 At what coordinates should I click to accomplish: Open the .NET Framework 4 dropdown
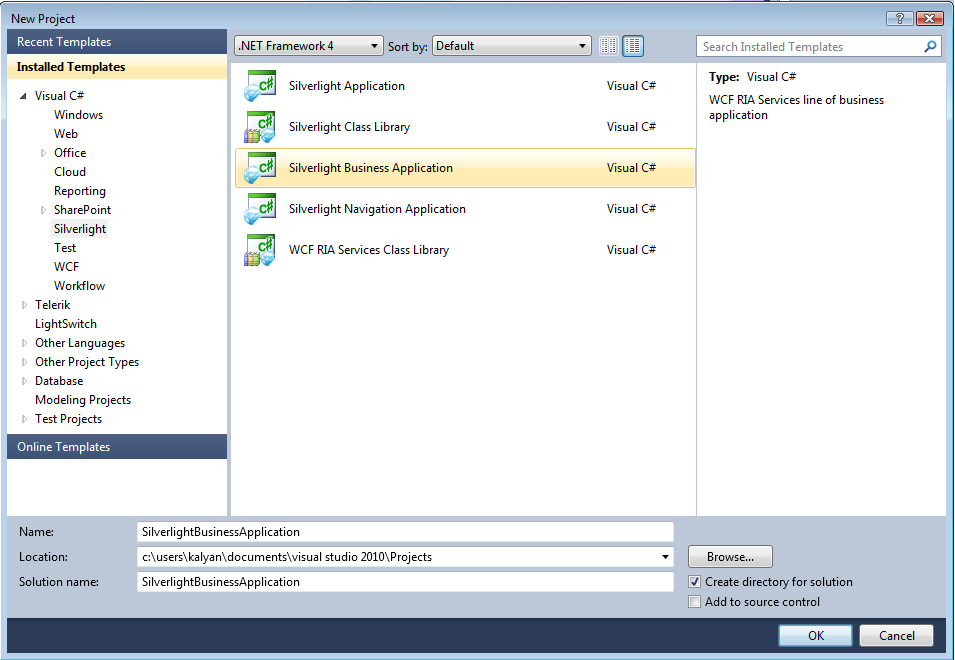pyautogui.click(x=309, y=46)
